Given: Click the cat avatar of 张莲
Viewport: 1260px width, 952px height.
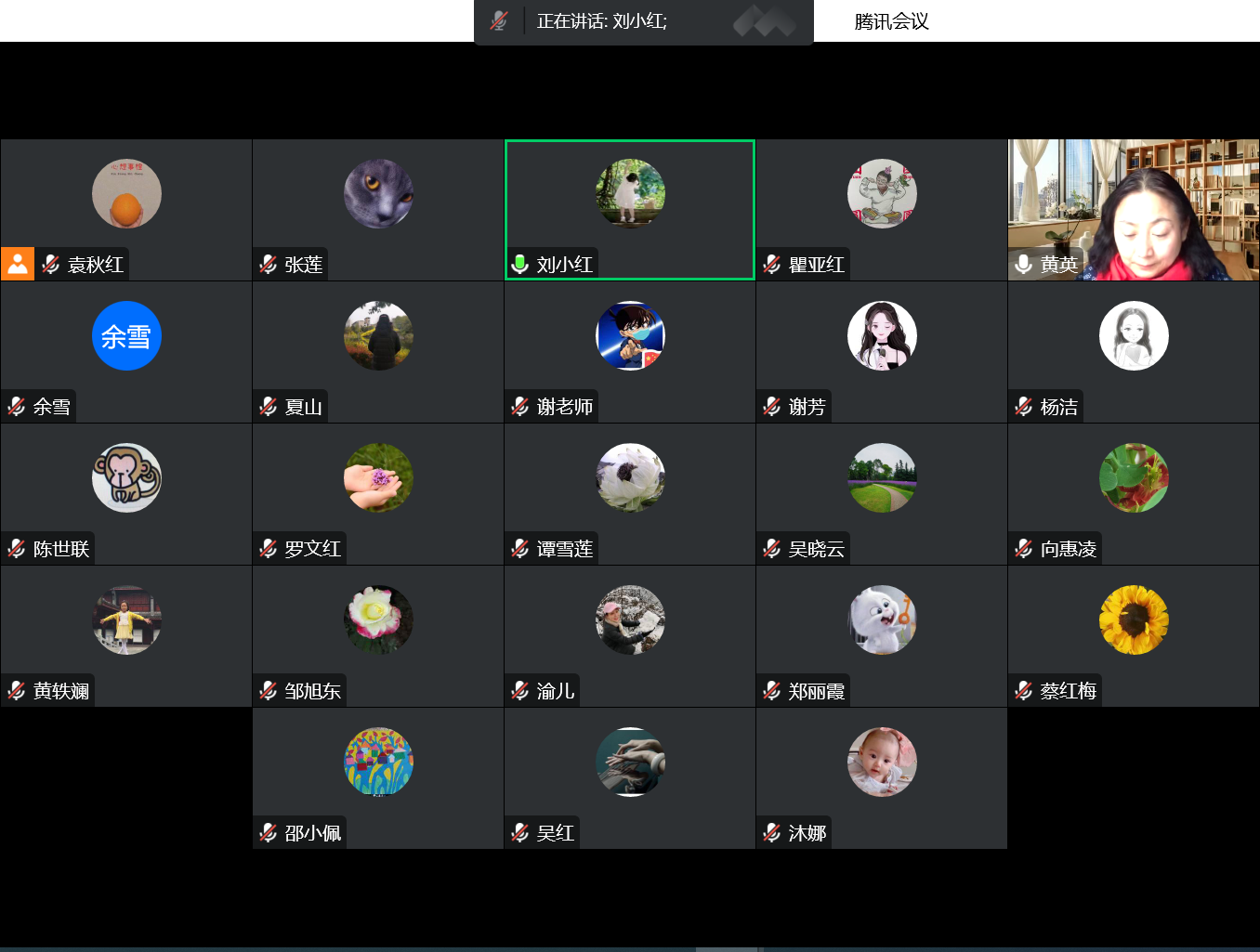Looking at the screenshot, I should tap(378, 193).
